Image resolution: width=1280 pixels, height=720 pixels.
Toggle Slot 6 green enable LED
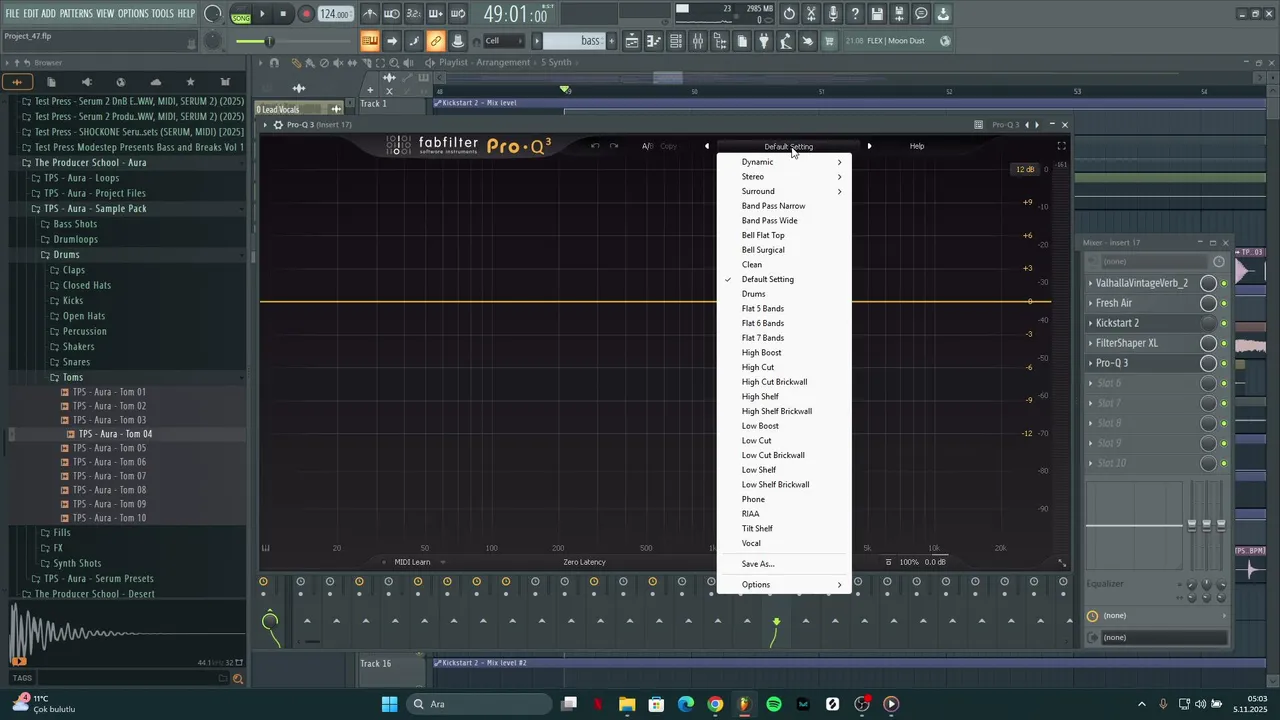coord(1224,384)
